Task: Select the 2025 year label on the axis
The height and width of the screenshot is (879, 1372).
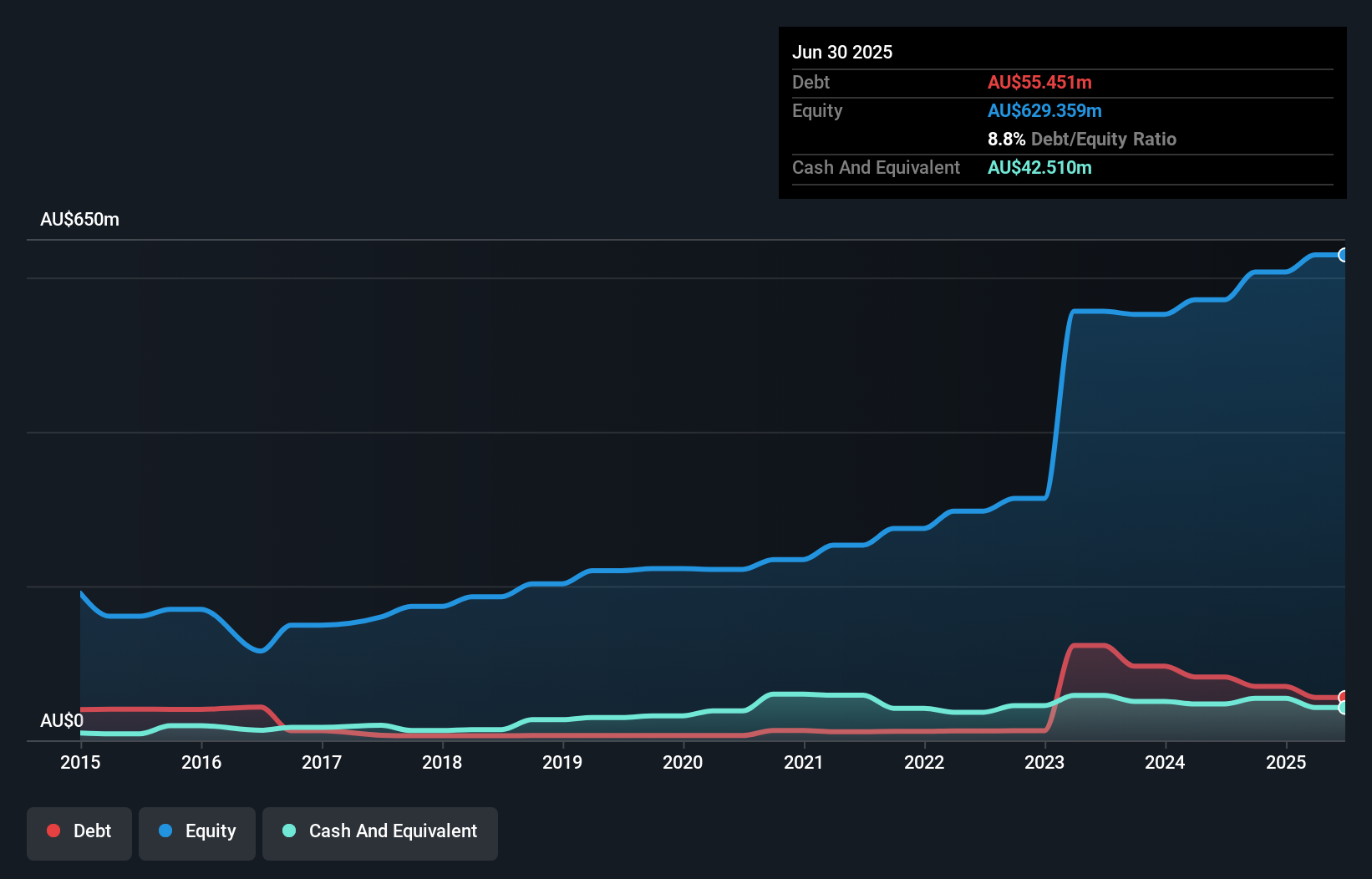Action: tap(1287, 763)
